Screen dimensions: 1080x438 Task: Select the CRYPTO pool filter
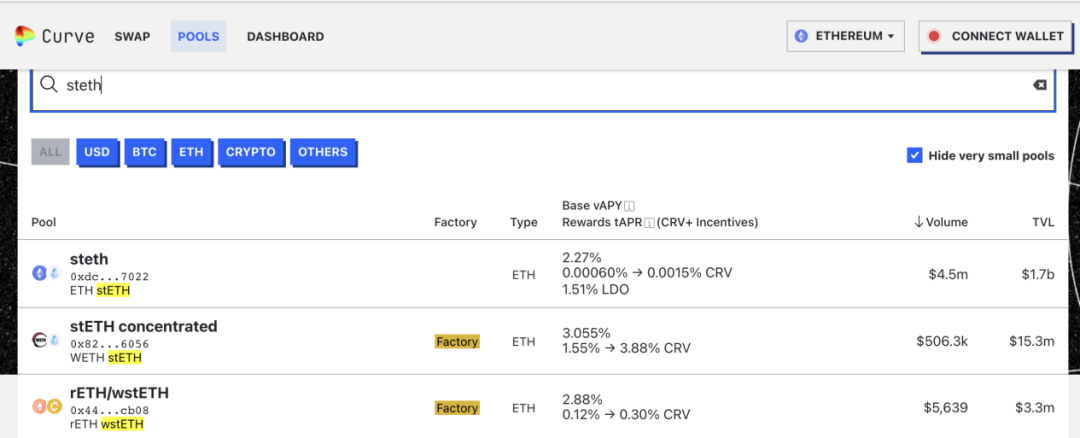[x=250, y=152]
